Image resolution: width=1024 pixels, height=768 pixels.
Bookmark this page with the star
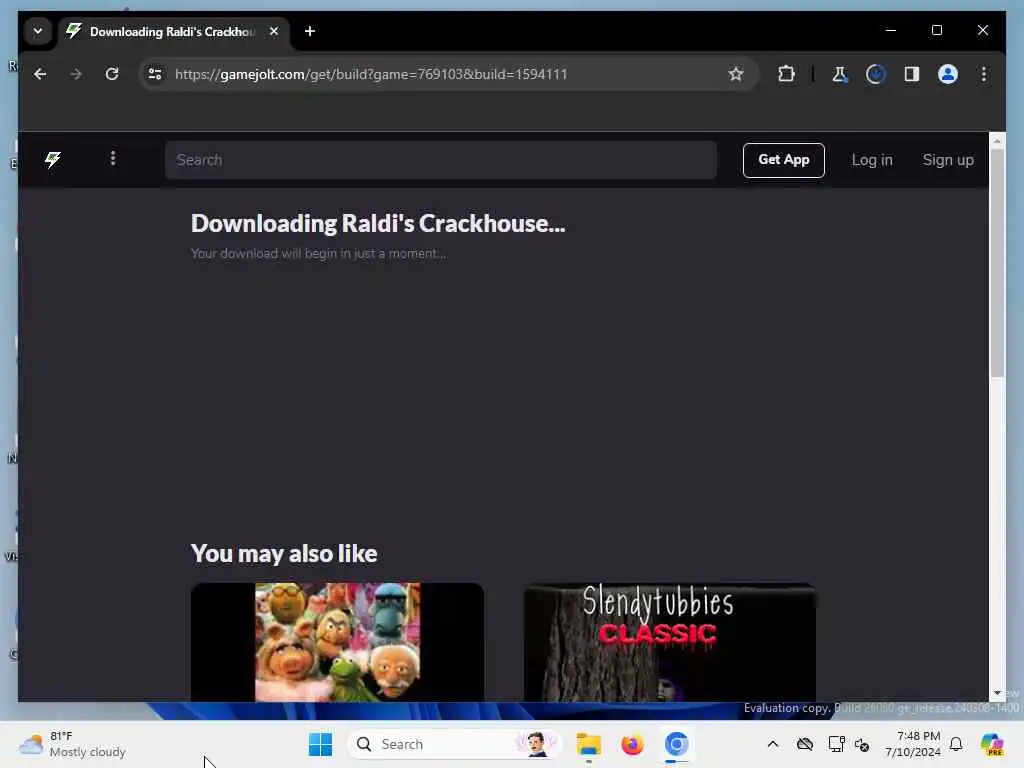pyautogui.click(x=736, y=74)
